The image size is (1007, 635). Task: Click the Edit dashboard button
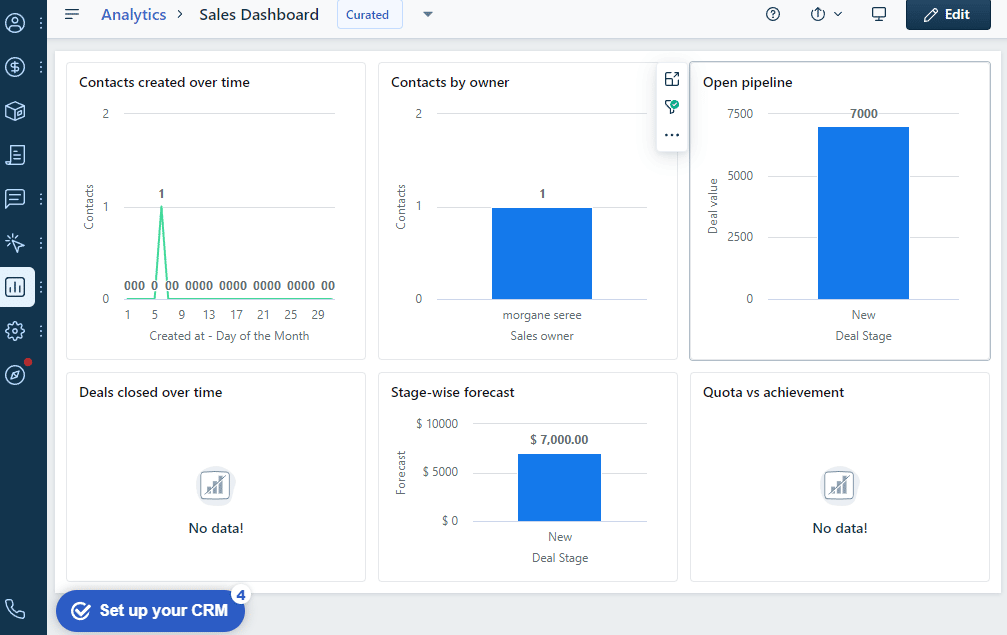947,14
